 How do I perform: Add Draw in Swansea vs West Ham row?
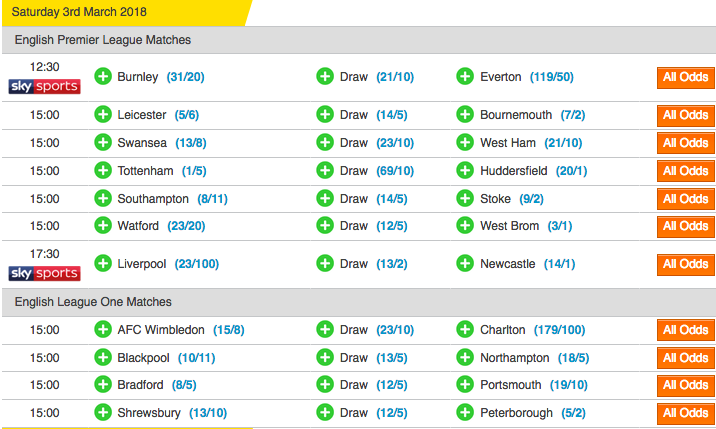325,143
